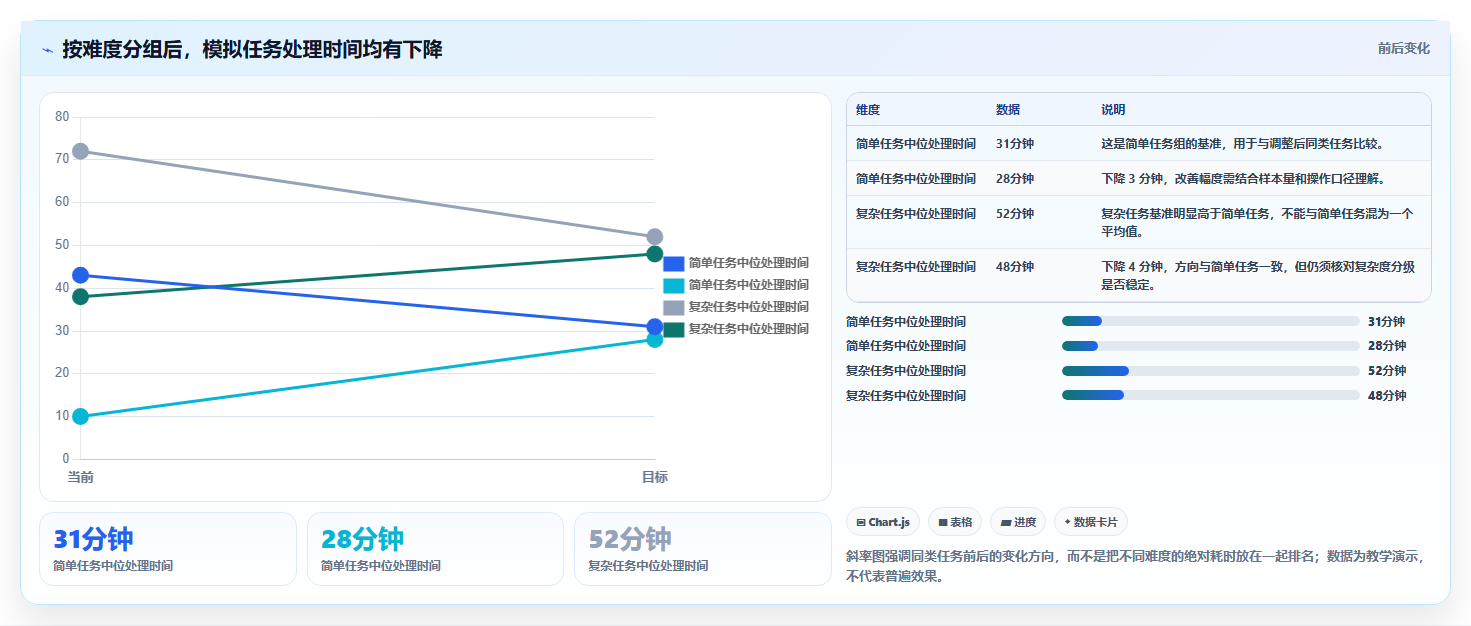Image resolution: width=1471 pixels, height=626 pixels.
Task: Click the description starting 下降 4 分钟
Action: pyautogui.click(x=1258, y=275)
